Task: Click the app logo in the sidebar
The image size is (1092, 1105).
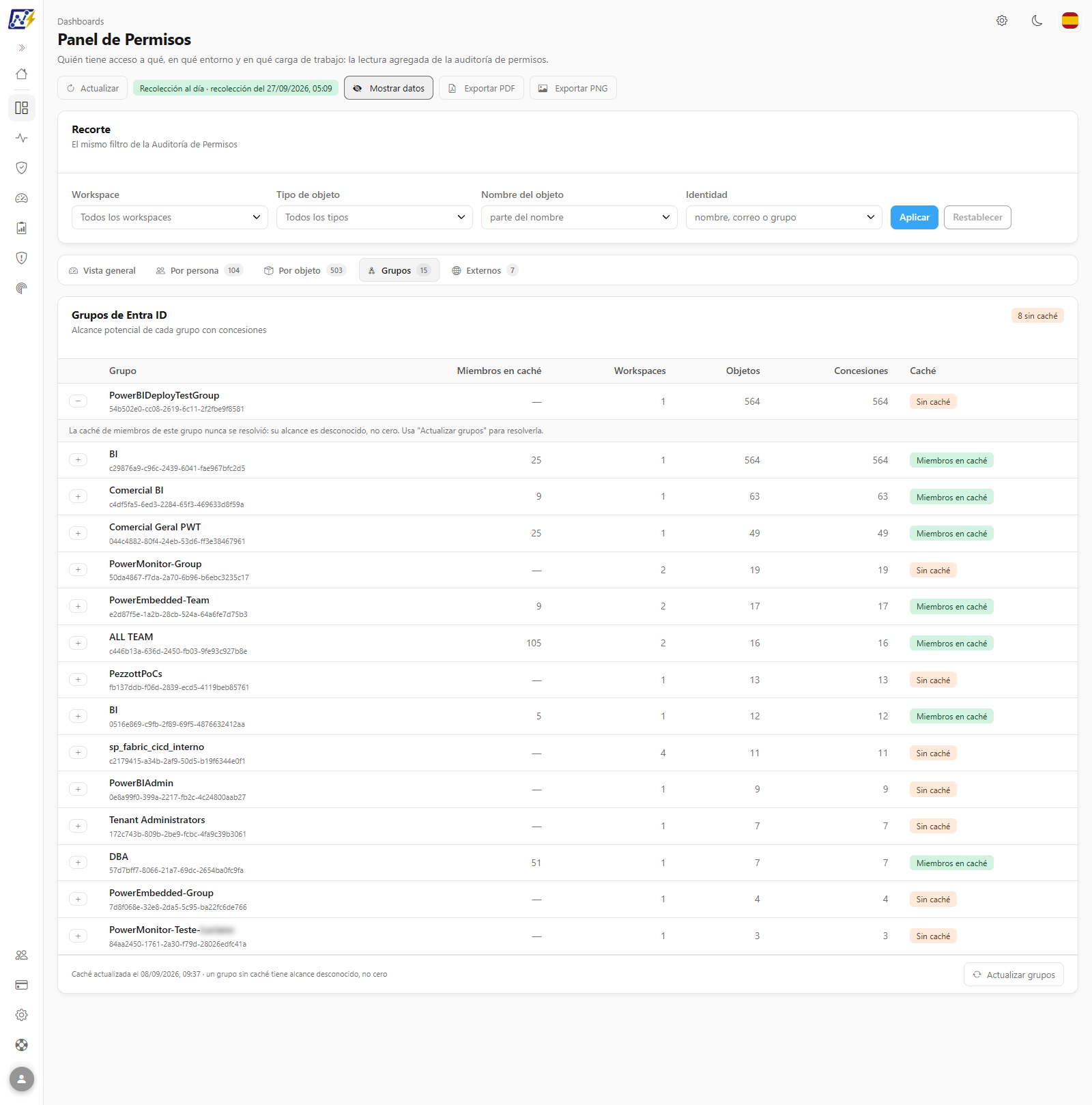Action: [22, 19]
